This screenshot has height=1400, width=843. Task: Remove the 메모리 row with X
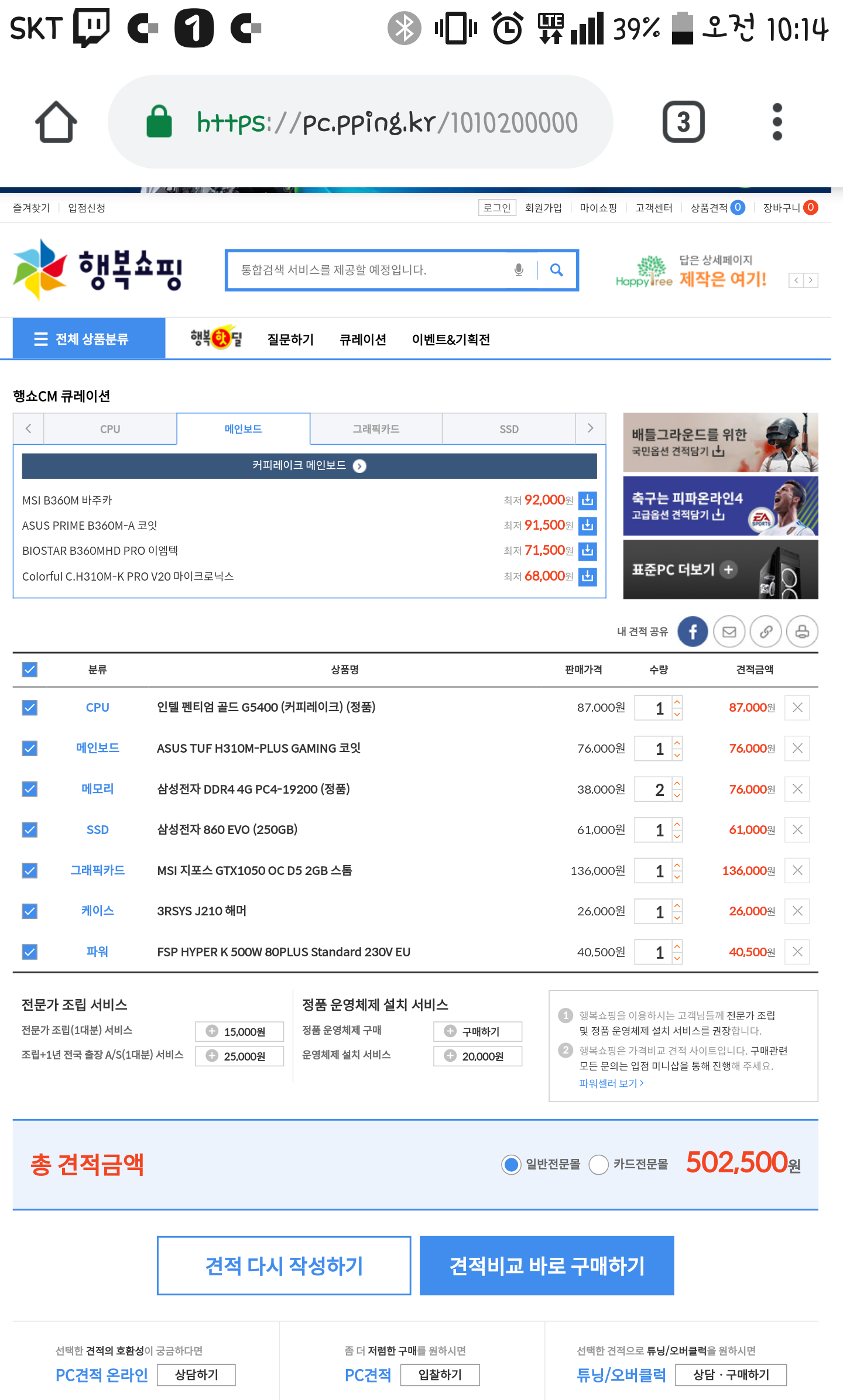(797, 789)
